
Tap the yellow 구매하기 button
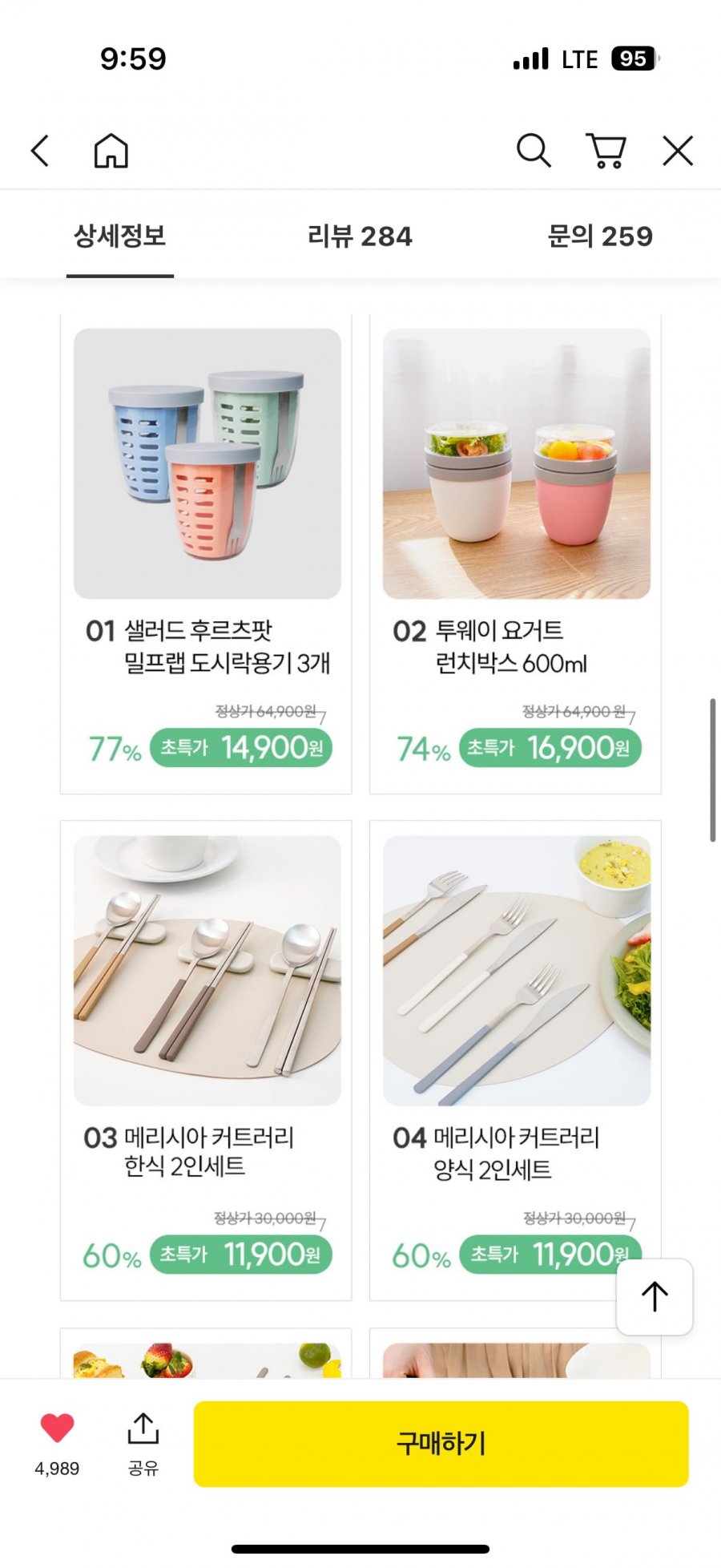[x=441, y=1444]
